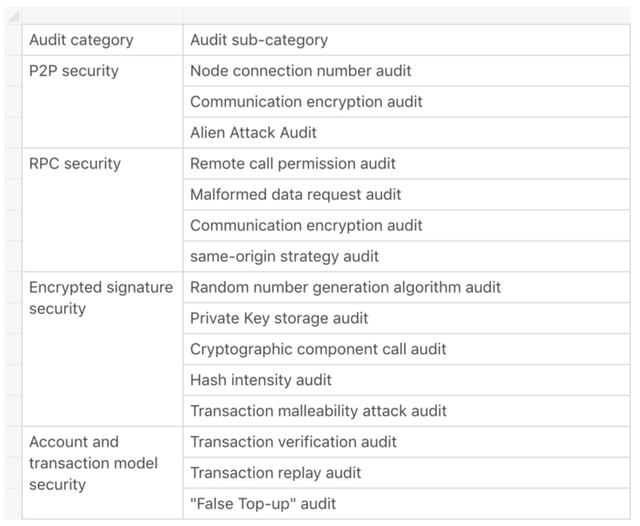This screenshot has width=640, height=526.
Task: Select "Account and transaction model security" cell
Action: tap(102, 473)
